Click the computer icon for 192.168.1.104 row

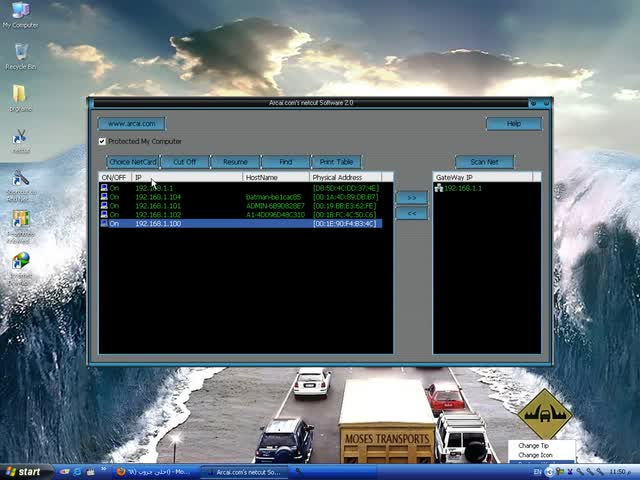pos(104,197)
